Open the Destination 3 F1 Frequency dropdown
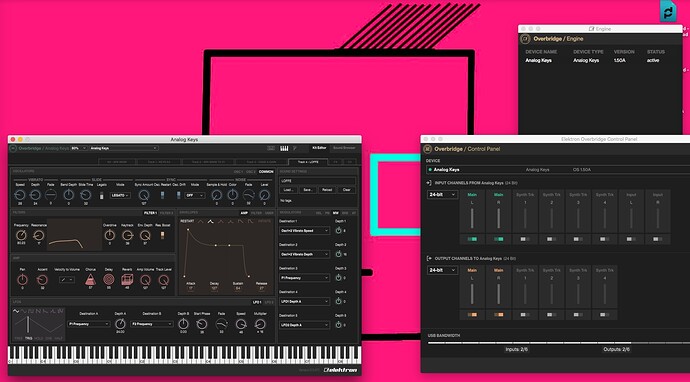The width and height of the screenshot is (690, 382). click(x=304, y=278)
